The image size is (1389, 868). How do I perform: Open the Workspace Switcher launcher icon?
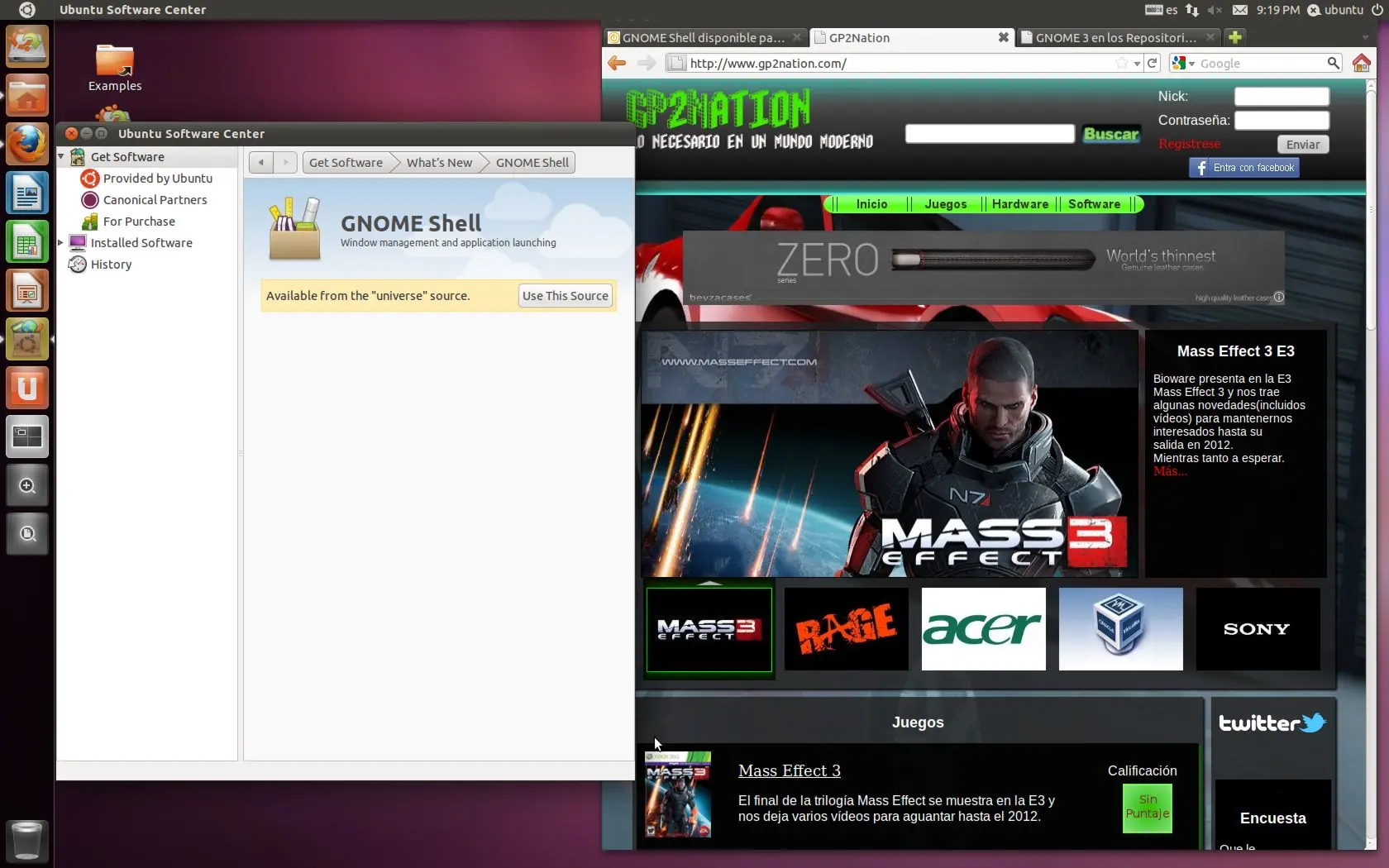click(x=27, y=436)
